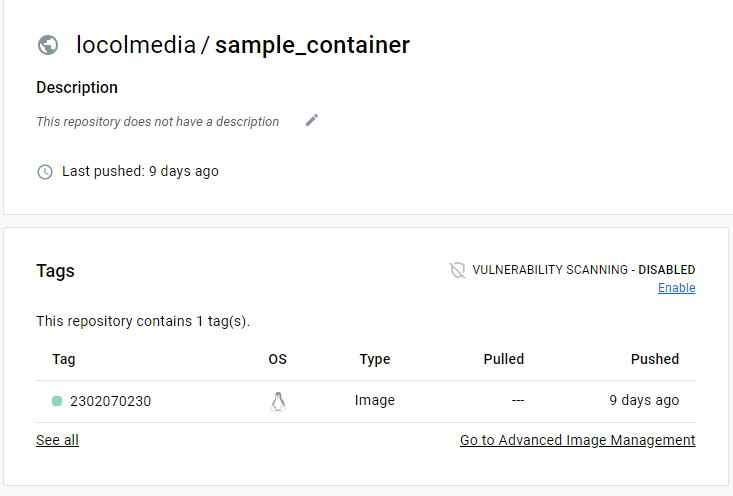Edit description using the pencil icon

pos(312,121)
